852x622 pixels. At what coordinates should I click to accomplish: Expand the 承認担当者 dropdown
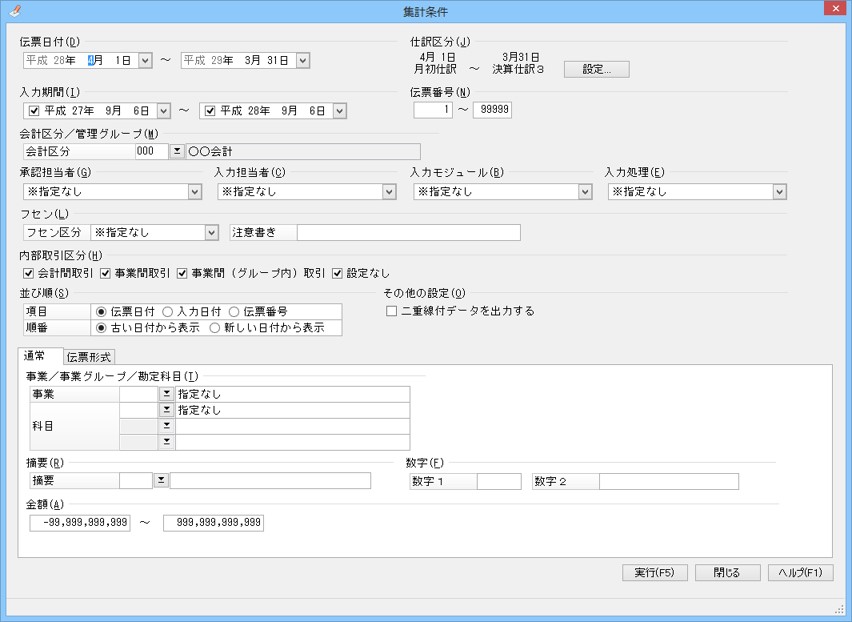click(194, 192)
